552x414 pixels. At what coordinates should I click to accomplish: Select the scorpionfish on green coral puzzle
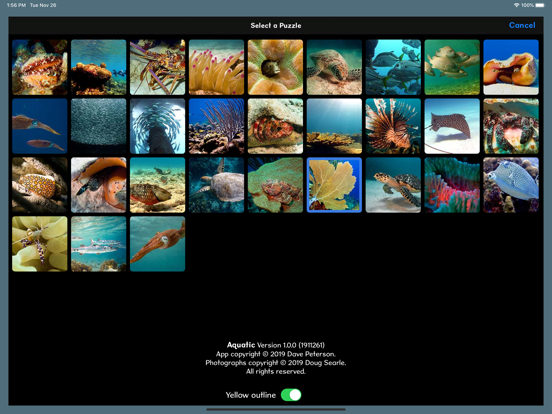coord(275,185)
